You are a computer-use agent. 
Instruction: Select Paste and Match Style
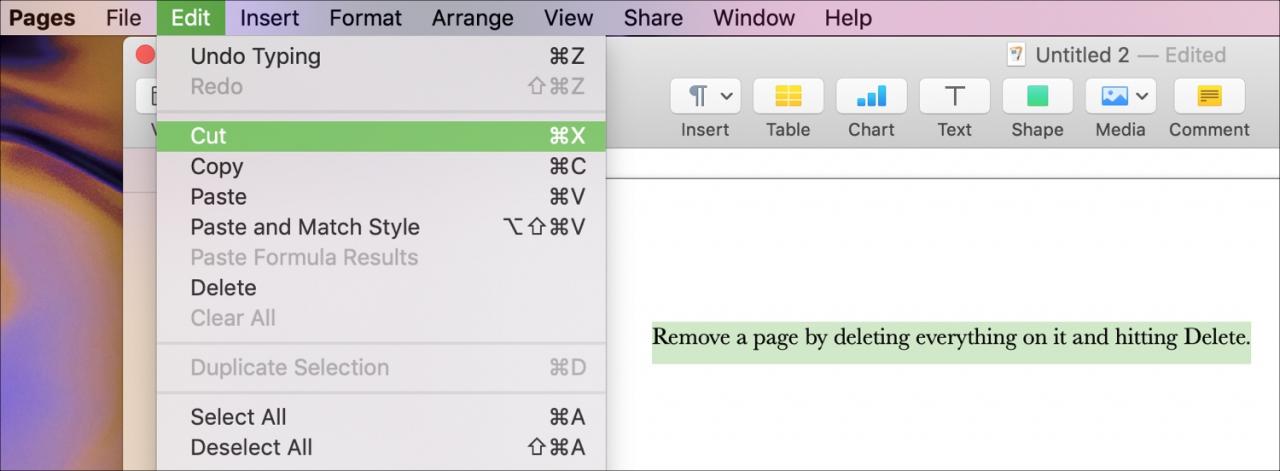381,227
